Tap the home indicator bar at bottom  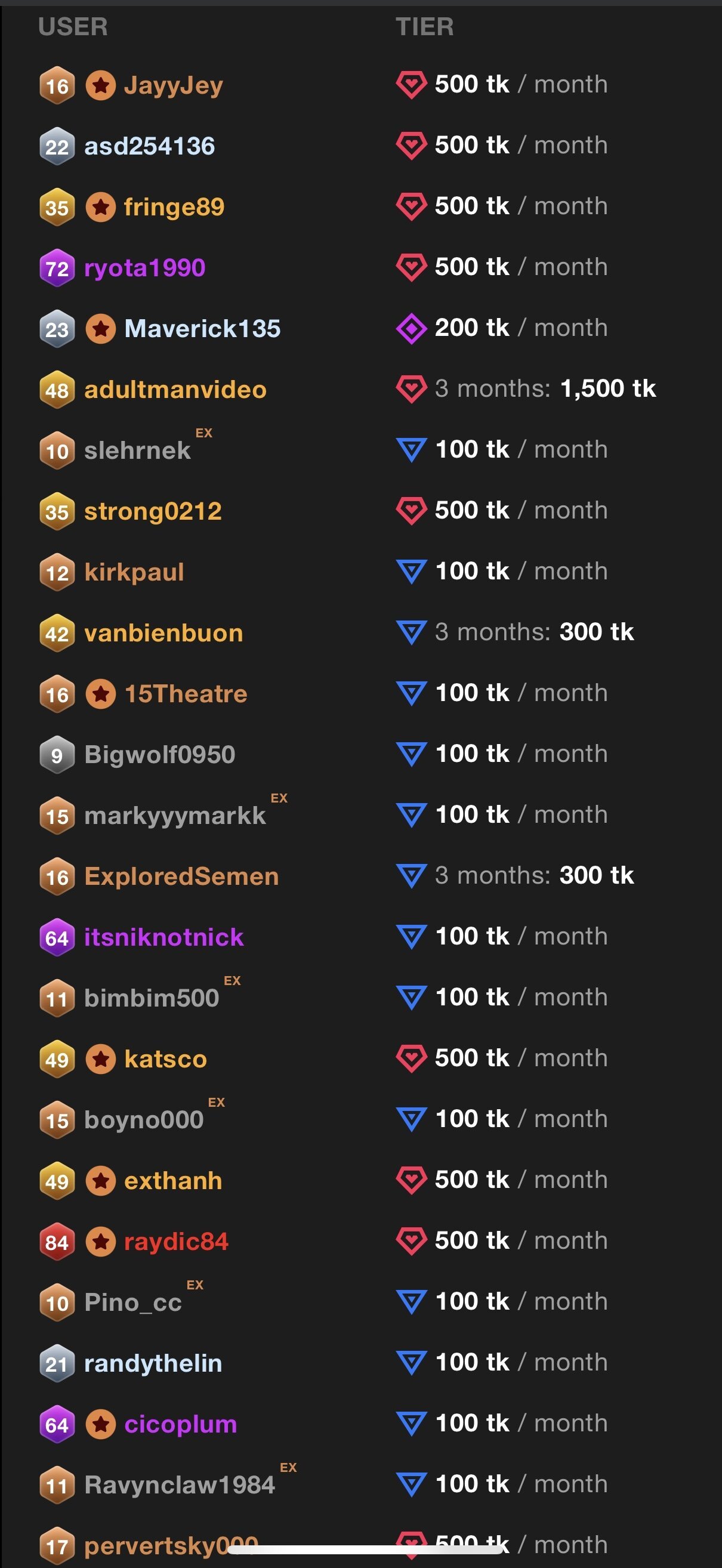pos(365,1549)
